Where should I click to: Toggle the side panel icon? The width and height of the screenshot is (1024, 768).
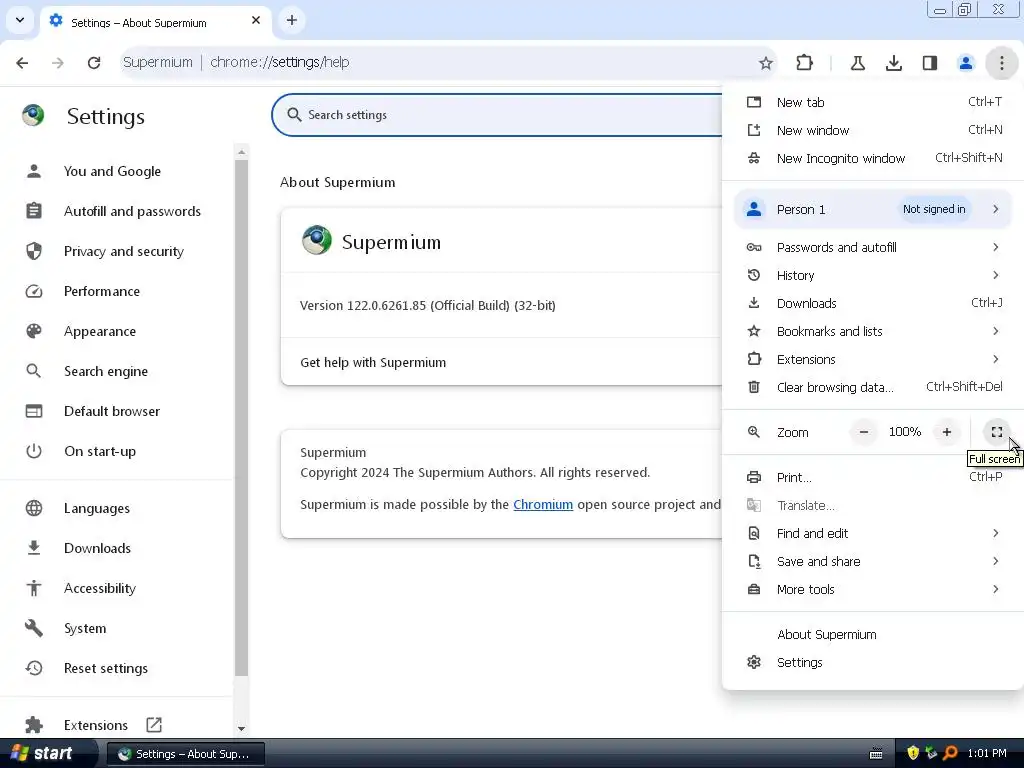click(930, 63)
